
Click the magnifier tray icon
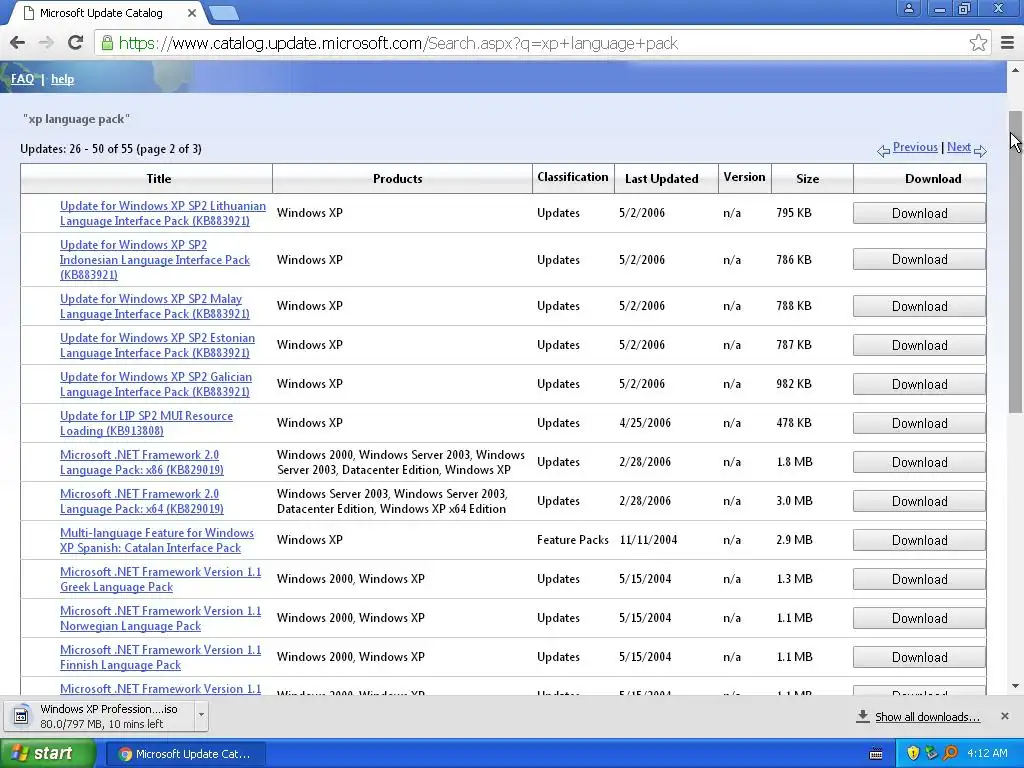[950, 753]
